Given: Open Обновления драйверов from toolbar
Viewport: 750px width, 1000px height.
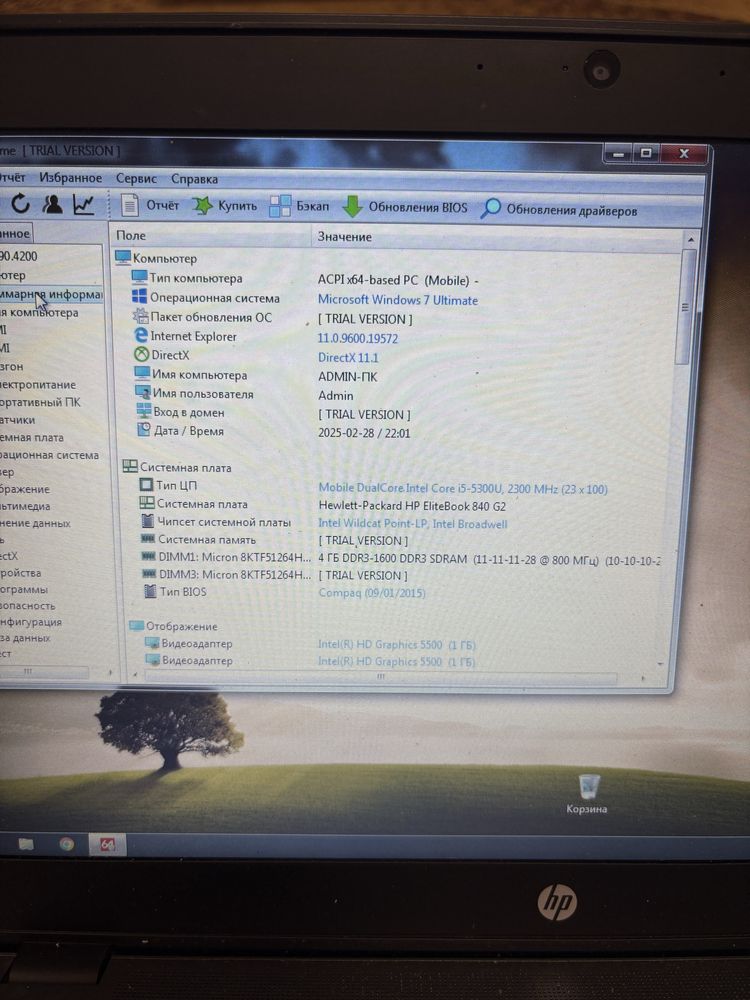Looking at the screenshot, I should [x=559, y=210].
